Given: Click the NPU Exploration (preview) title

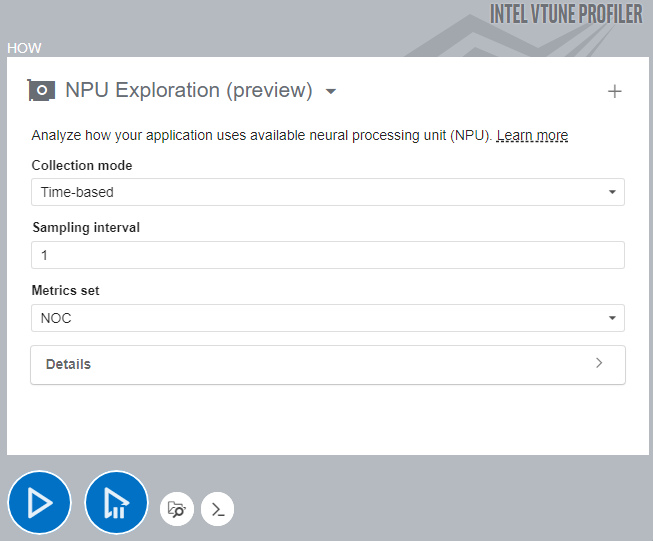Looking at the screenshot, I should (189, 90).
